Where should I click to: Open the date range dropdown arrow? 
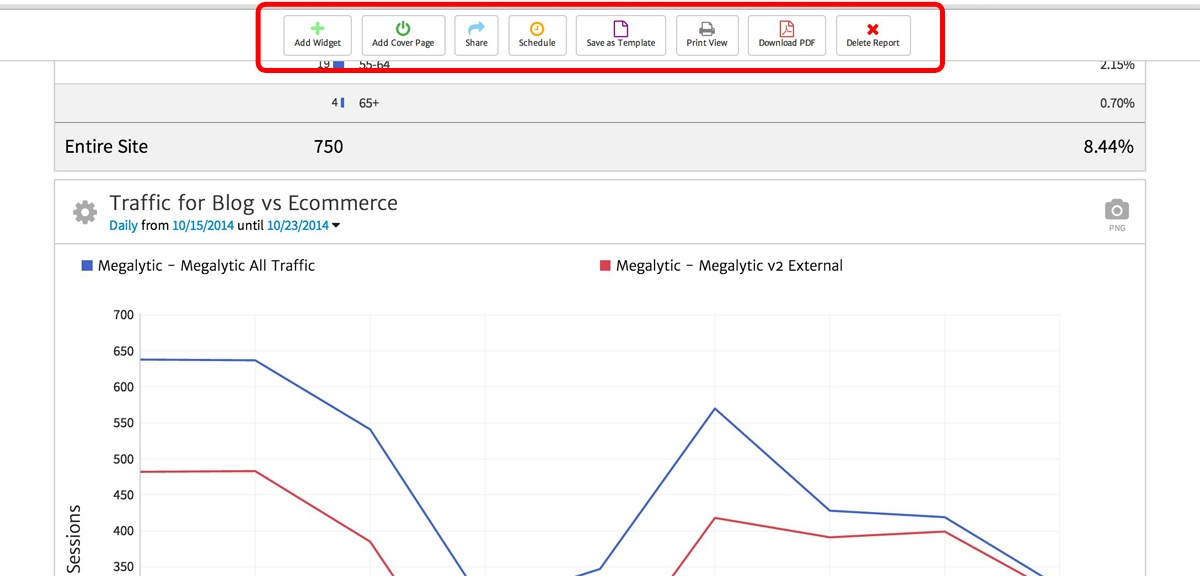pyautogui.click(x=335, y=225)
